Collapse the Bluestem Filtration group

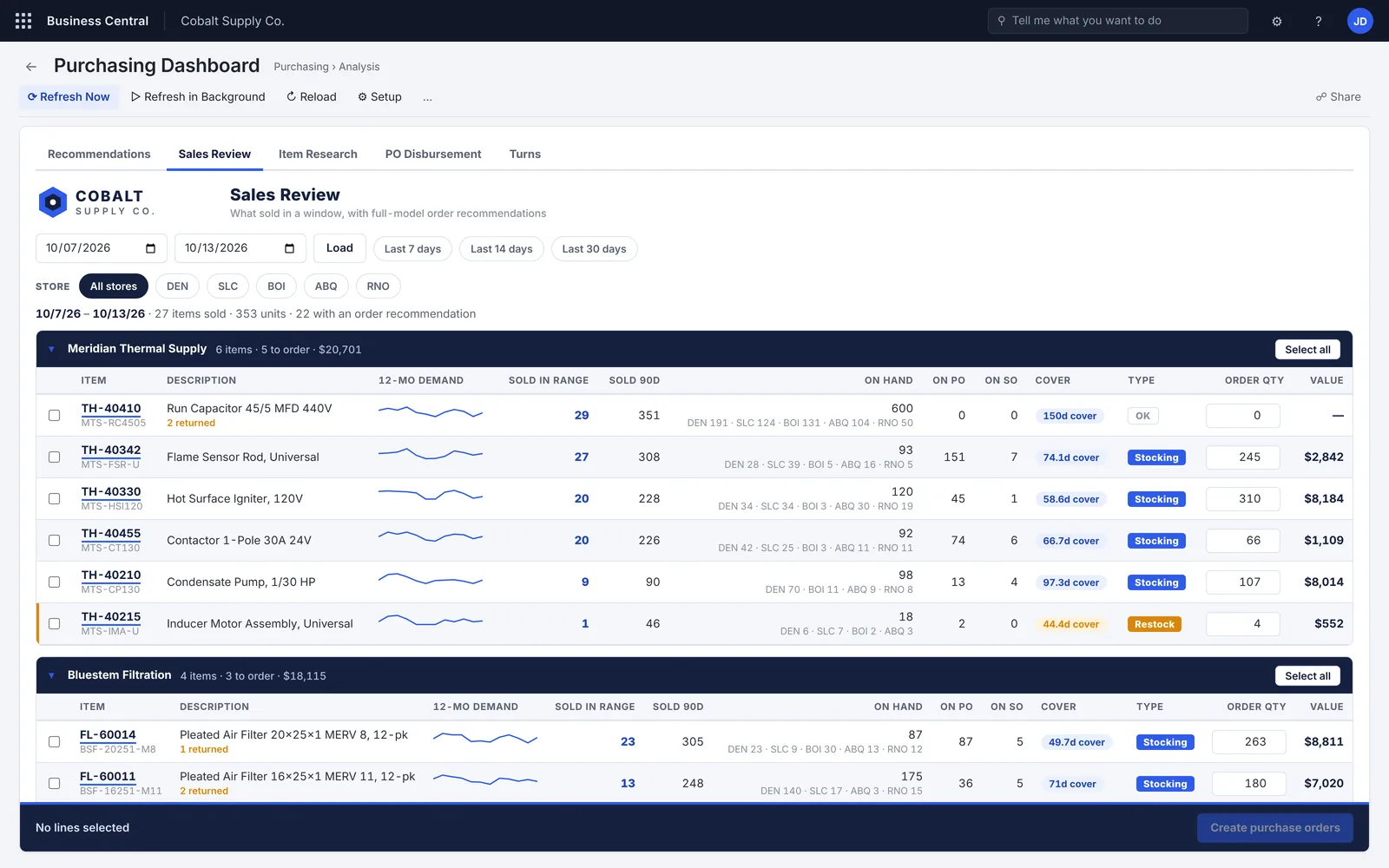(51, 675)
